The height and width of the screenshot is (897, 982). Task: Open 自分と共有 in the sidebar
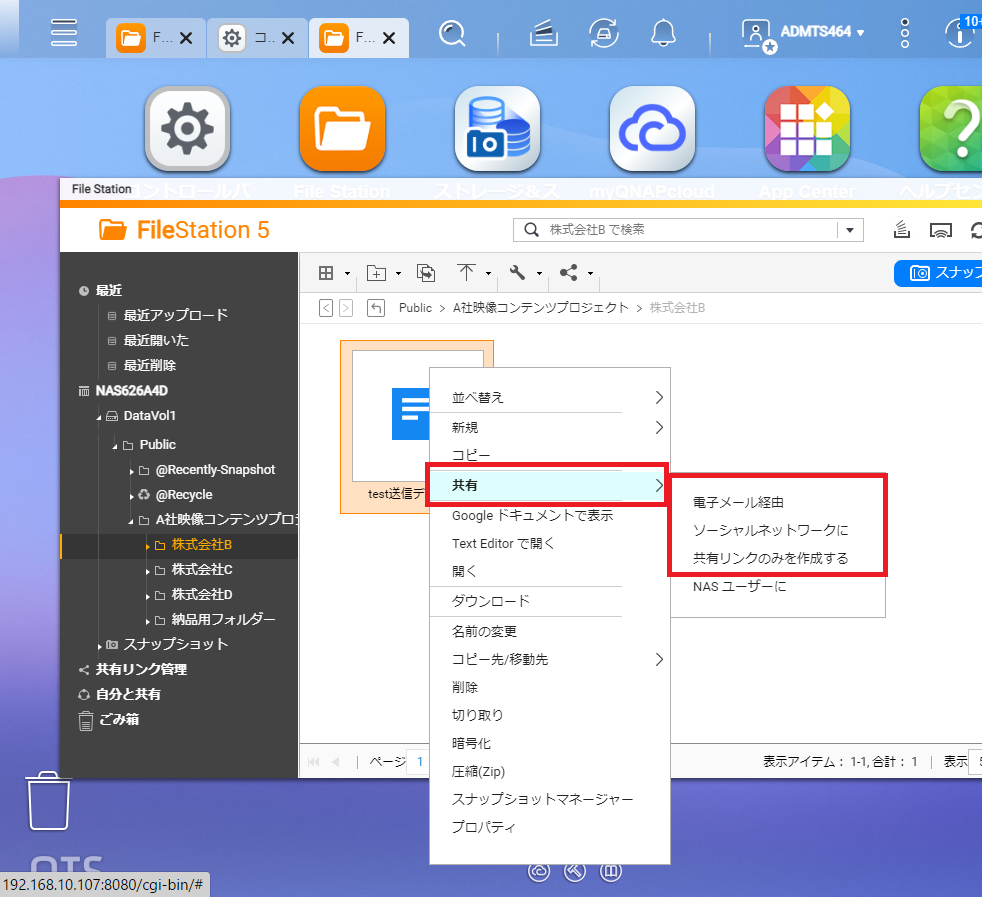128,694
